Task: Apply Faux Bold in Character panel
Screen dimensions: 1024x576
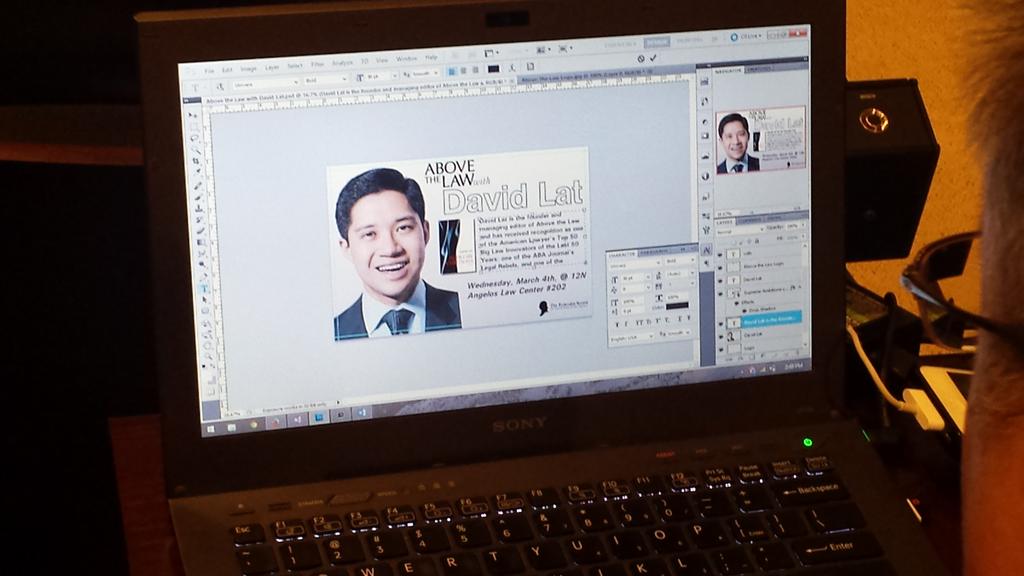Action: (617, 324)
